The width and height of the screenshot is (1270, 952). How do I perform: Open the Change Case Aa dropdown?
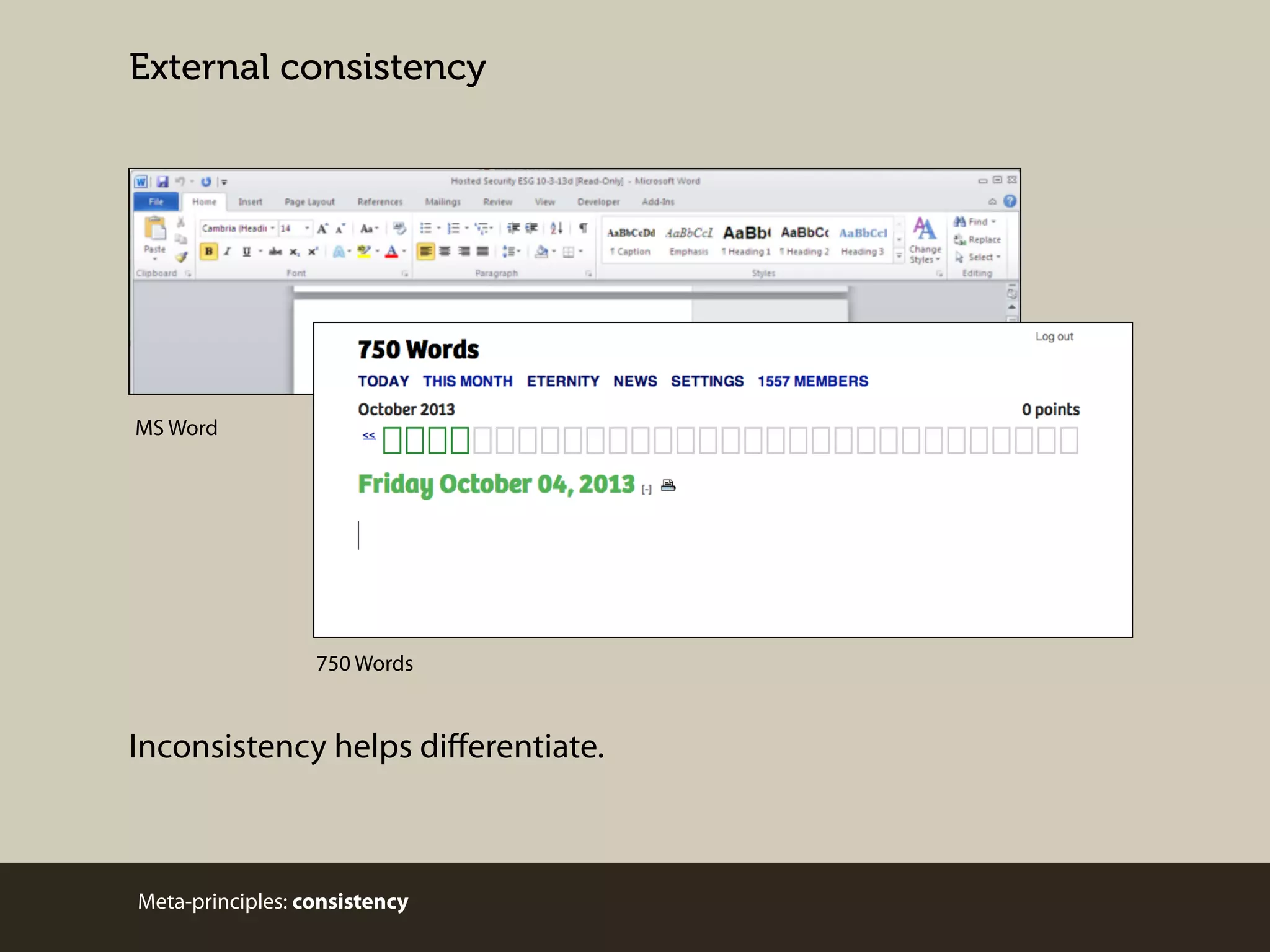(369, 229)
